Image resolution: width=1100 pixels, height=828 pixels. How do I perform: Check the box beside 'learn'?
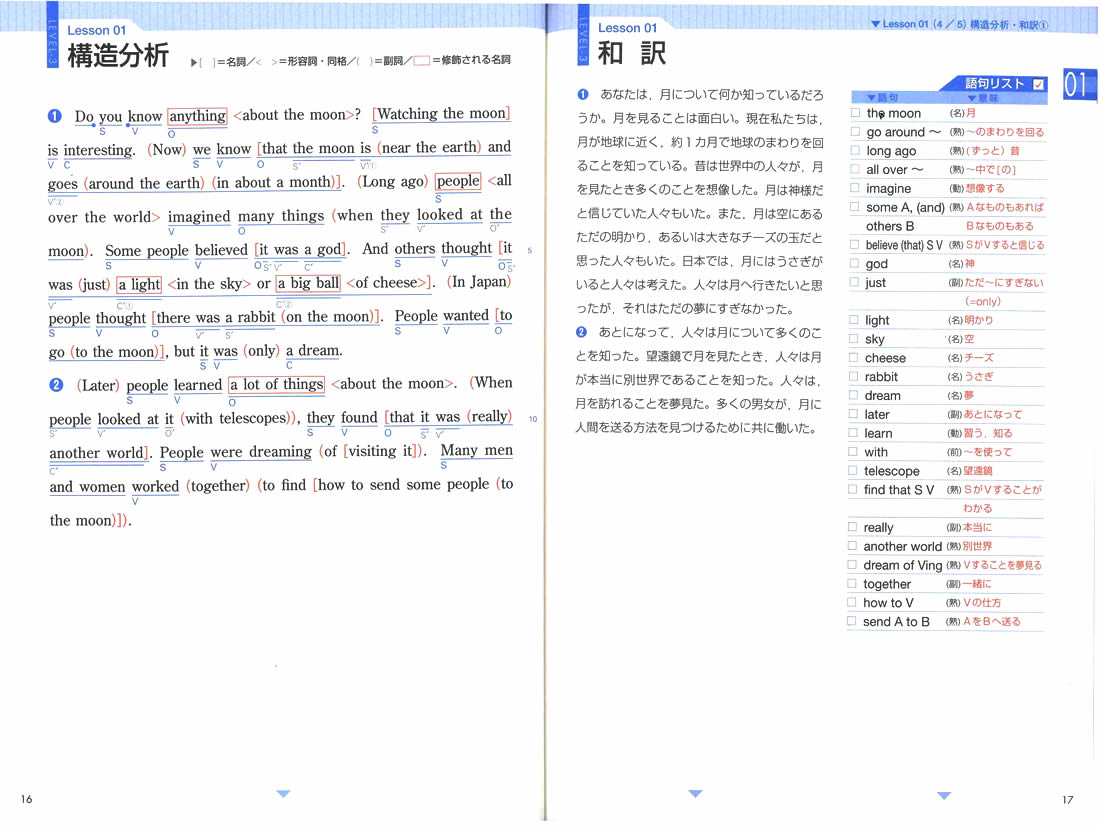pyautogui.click(x=853, y=433)
